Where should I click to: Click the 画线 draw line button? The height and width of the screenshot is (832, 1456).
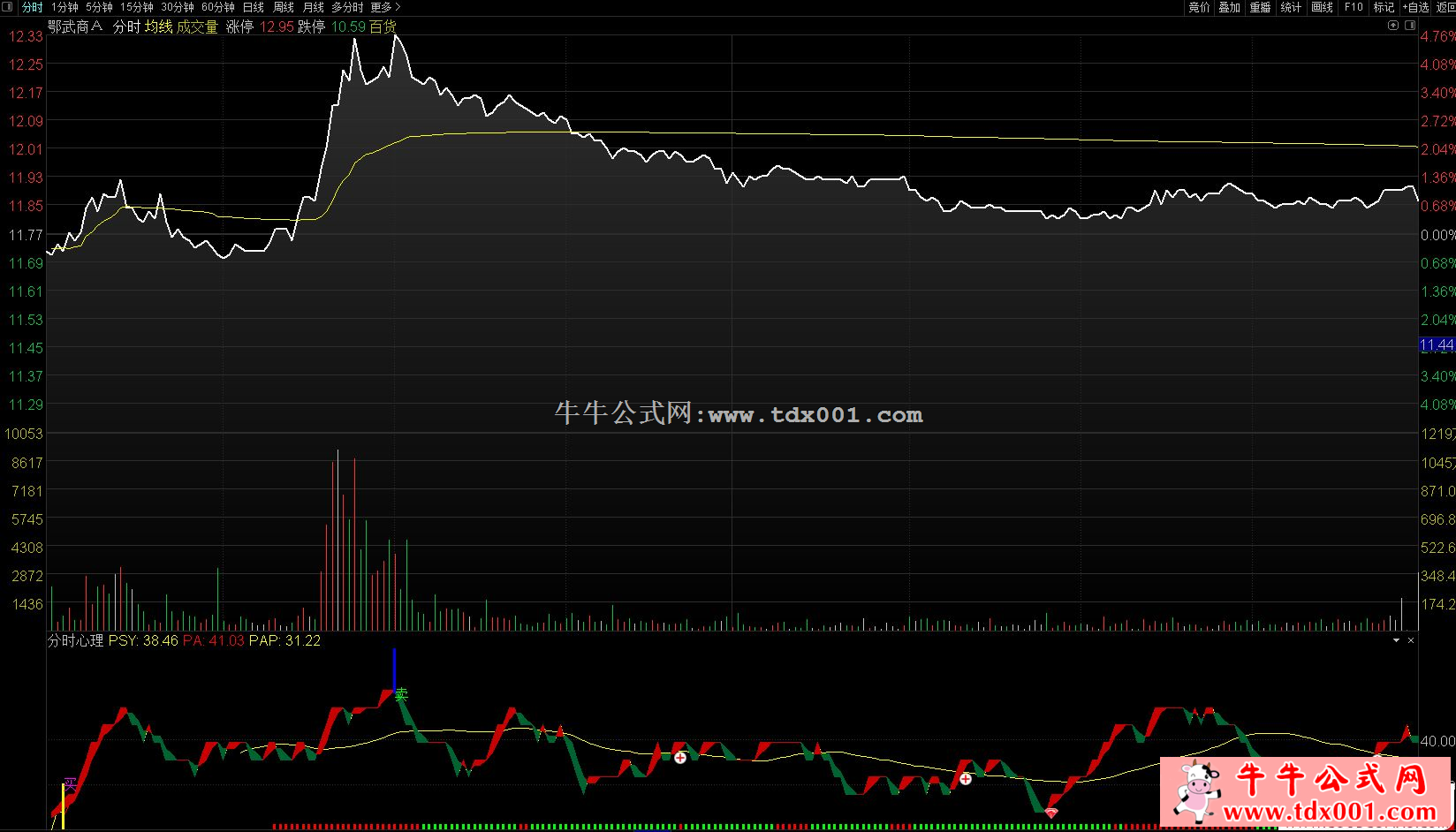coord(1322,7)
